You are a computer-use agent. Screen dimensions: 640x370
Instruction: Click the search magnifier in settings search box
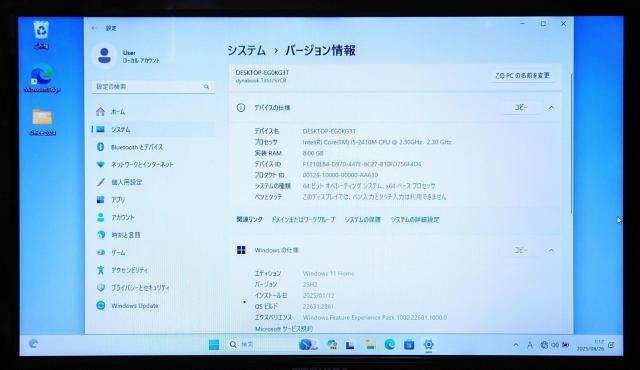point(207,86)
